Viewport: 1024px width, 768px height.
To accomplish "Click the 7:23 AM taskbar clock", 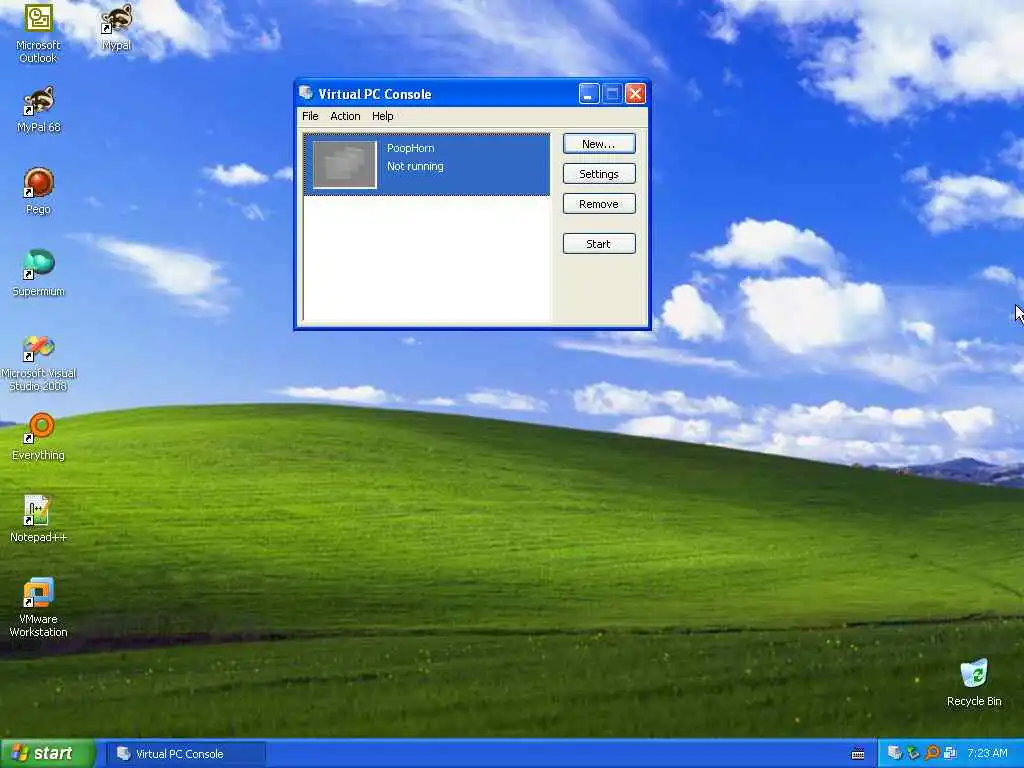I will coord(987,753).
